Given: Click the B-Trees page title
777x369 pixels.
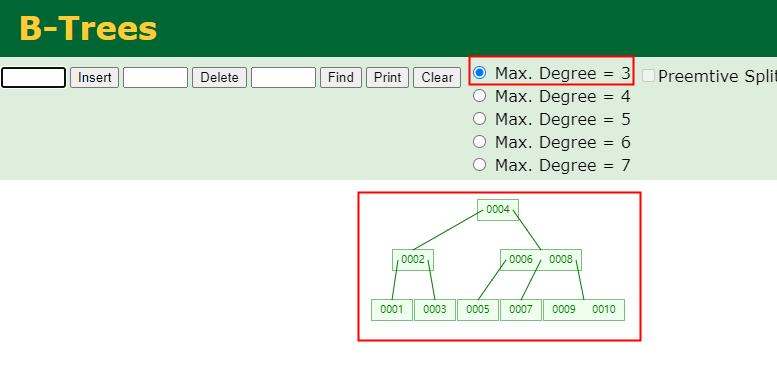Looking at the screenshot, I should pos(88,28).
